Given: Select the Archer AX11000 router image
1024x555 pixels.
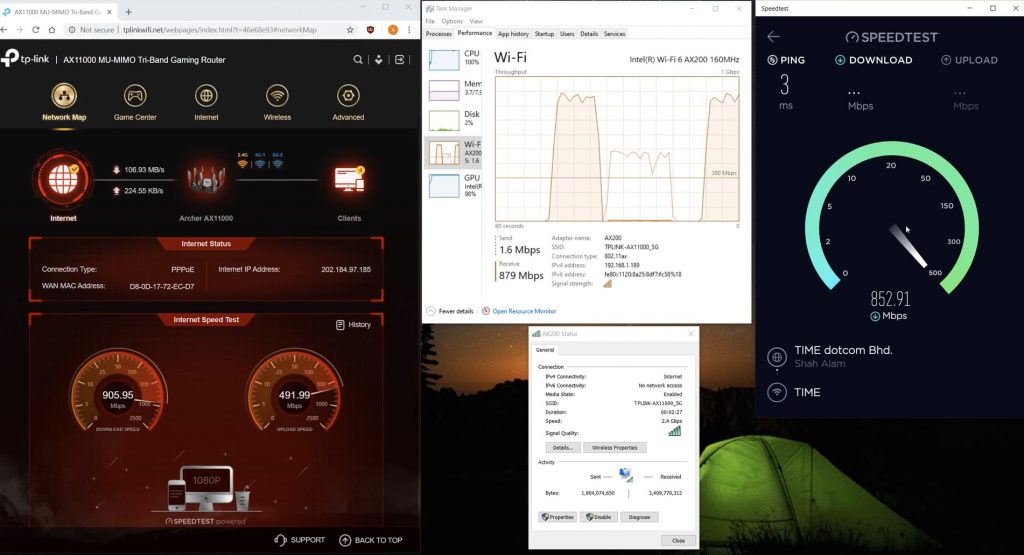Looking at the screenshot, I should [x=206, y=180].
